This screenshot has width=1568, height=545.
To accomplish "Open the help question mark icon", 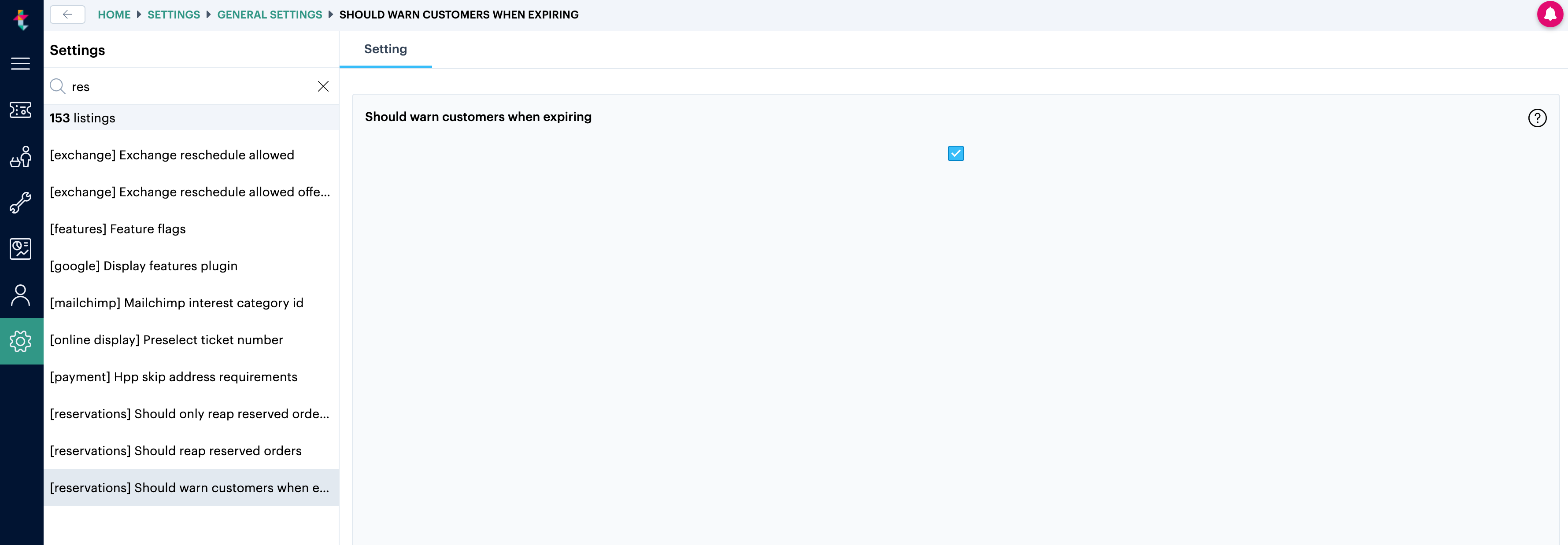I will 1538,118.
